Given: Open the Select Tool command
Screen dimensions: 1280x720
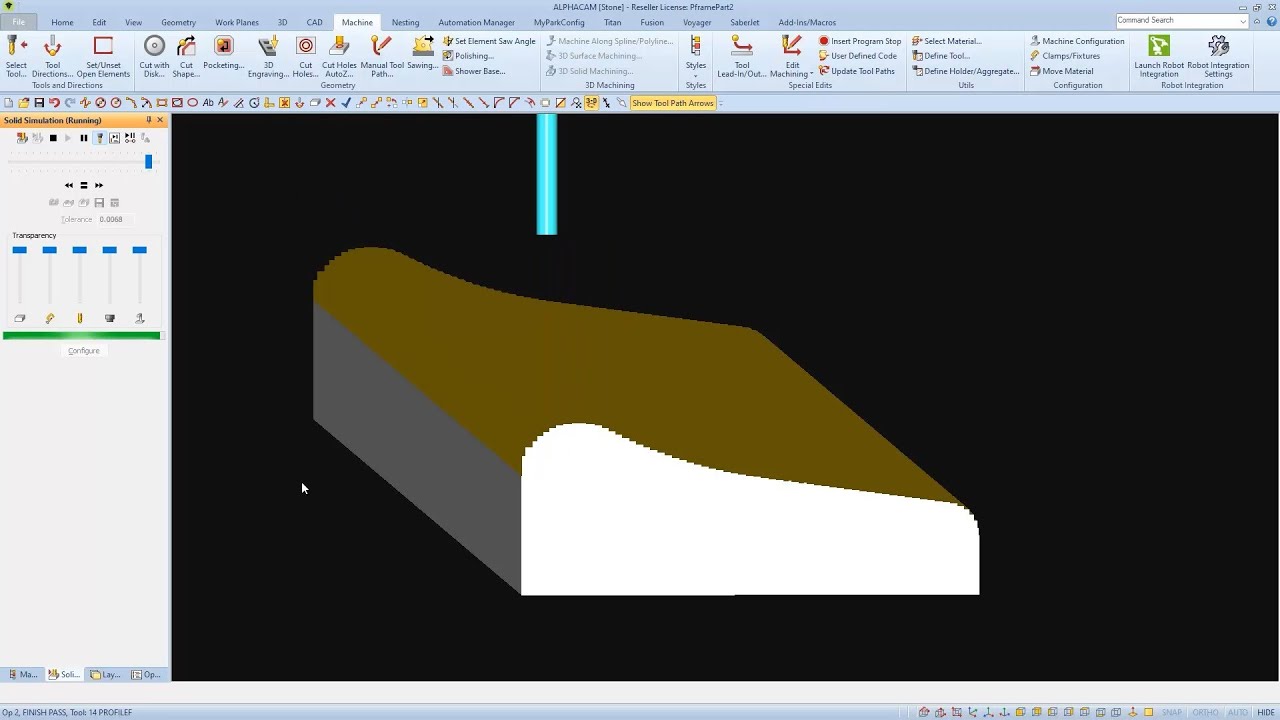Looking at the screenshot, I should pyautogui.click(x=16, y=56).
